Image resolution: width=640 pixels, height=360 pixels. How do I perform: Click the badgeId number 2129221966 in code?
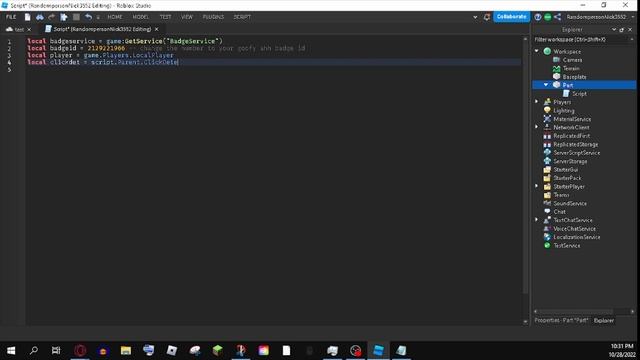[106, 48]
